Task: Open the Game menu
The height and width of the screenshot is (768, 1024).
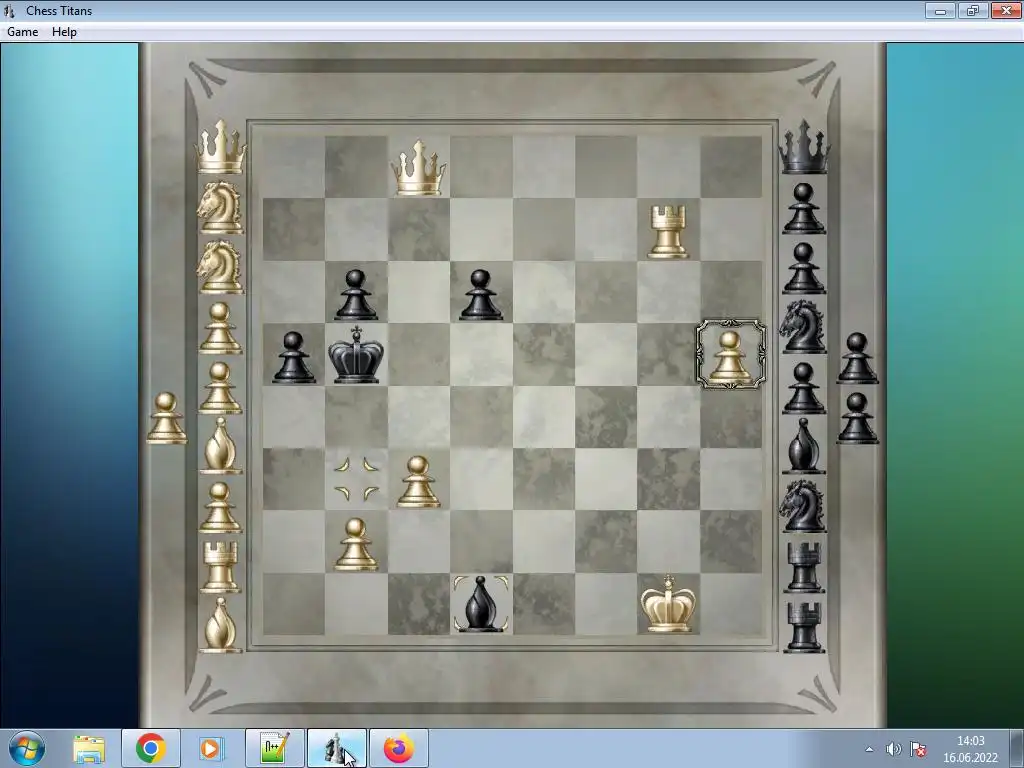Action: pos(22,32)
